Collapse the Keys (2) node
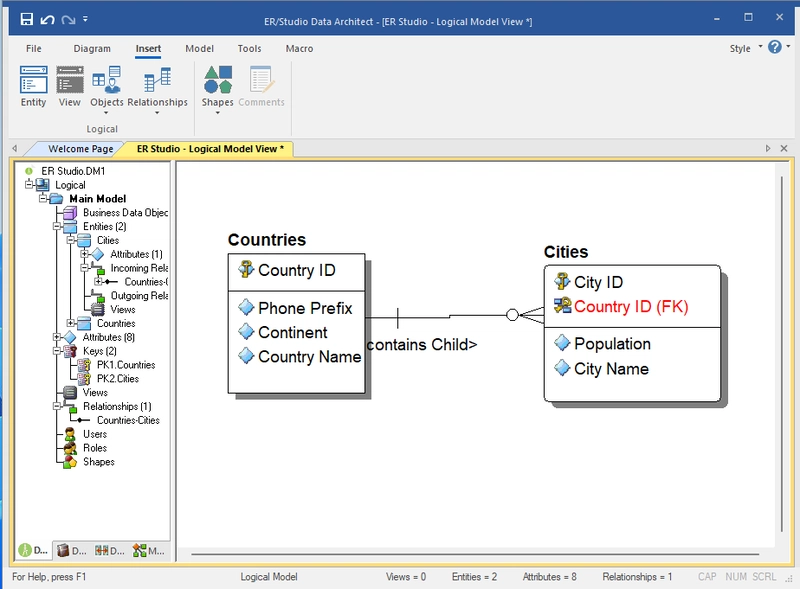 click(57, 351)
